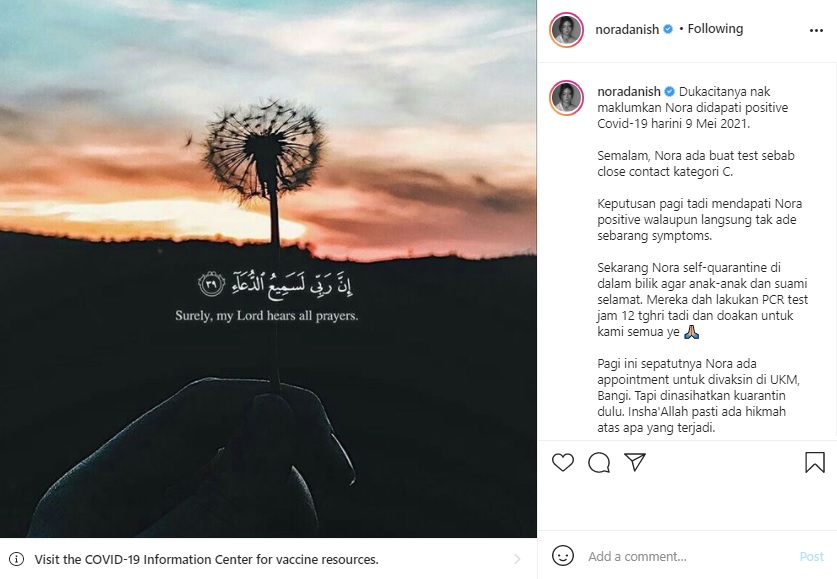Visit the COVID-19 Information Center link

pos(207,559)
